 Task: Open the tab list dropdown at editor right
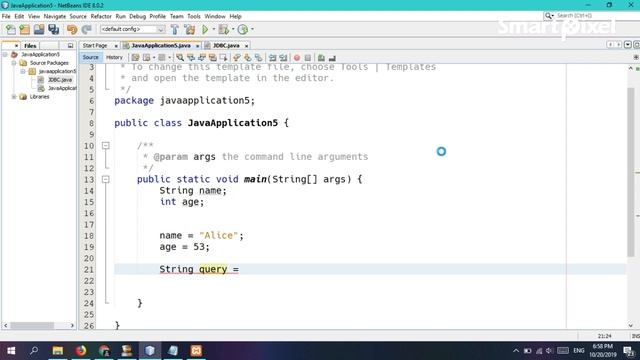pyautogui.click(x=628, y=44)
